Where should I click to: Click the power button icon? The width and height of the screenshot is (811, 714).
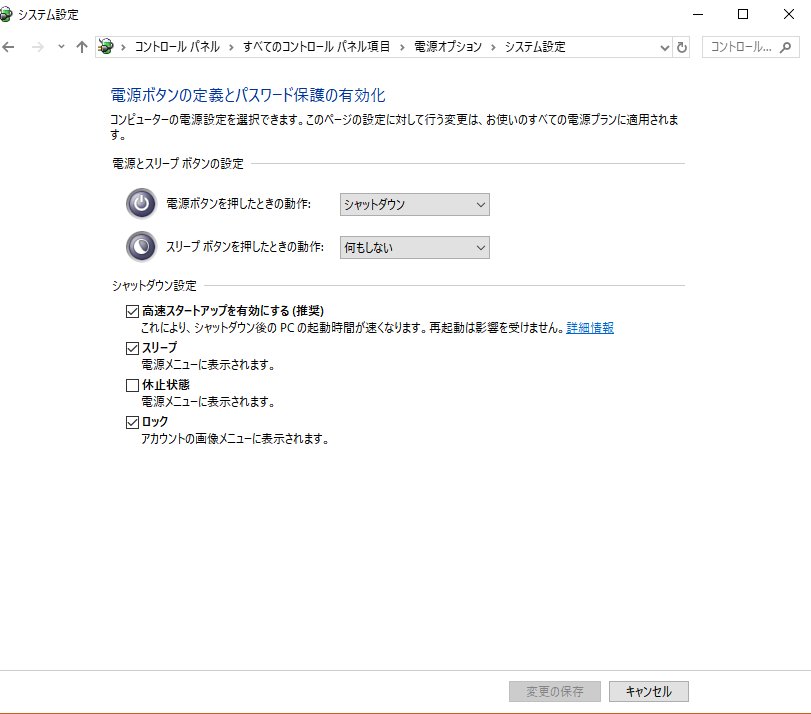tap(139, 204)
